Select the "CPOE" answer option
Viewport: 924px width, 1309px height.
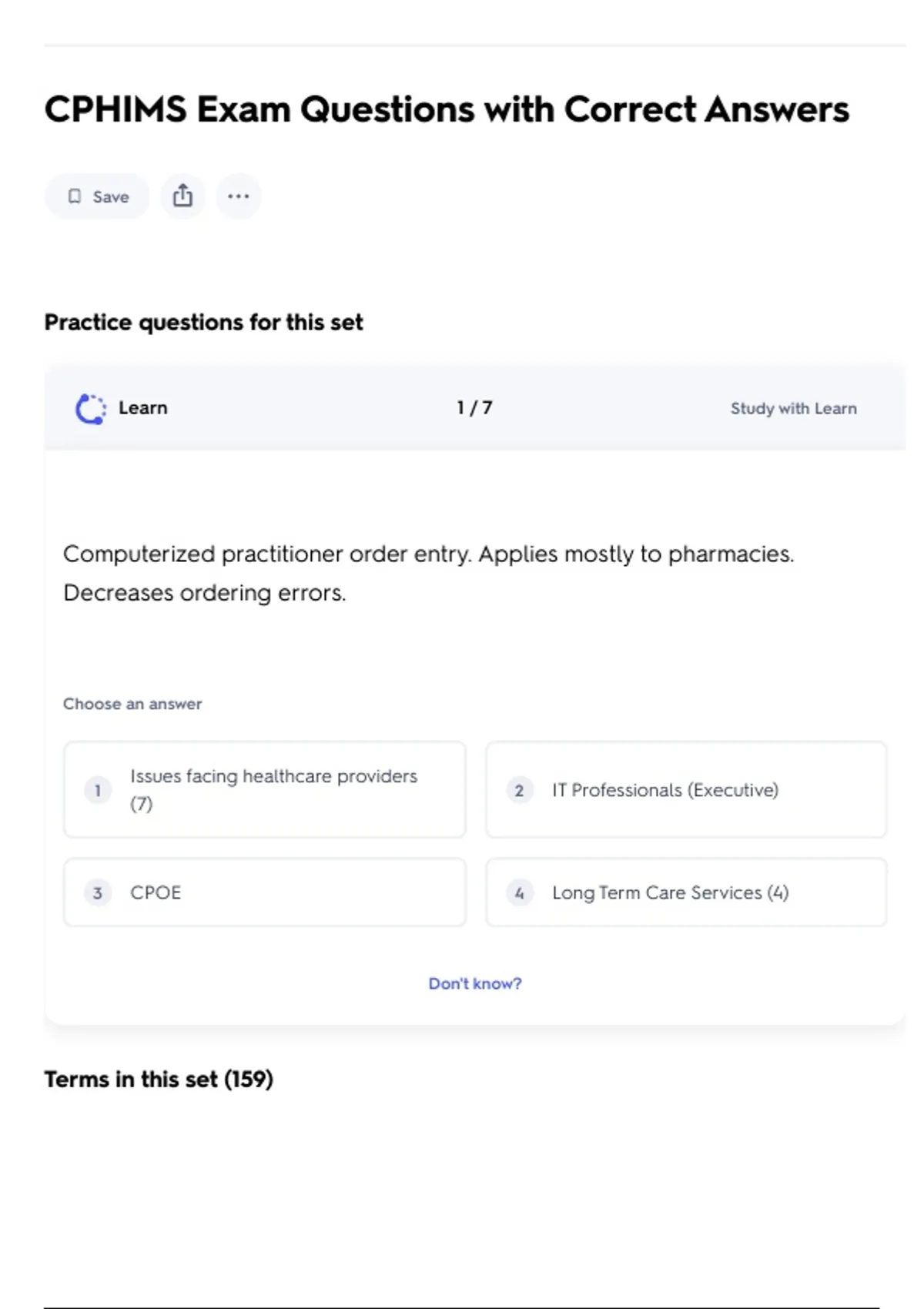pos(264,892)
